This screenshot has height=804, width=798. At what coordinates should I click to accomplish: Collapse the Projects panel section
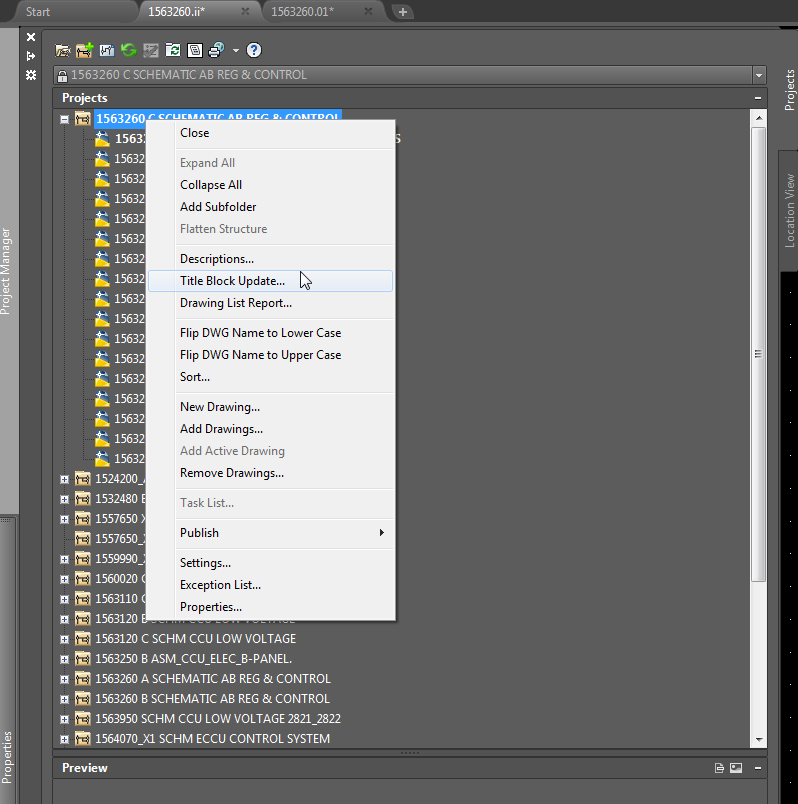click(757, 98)
